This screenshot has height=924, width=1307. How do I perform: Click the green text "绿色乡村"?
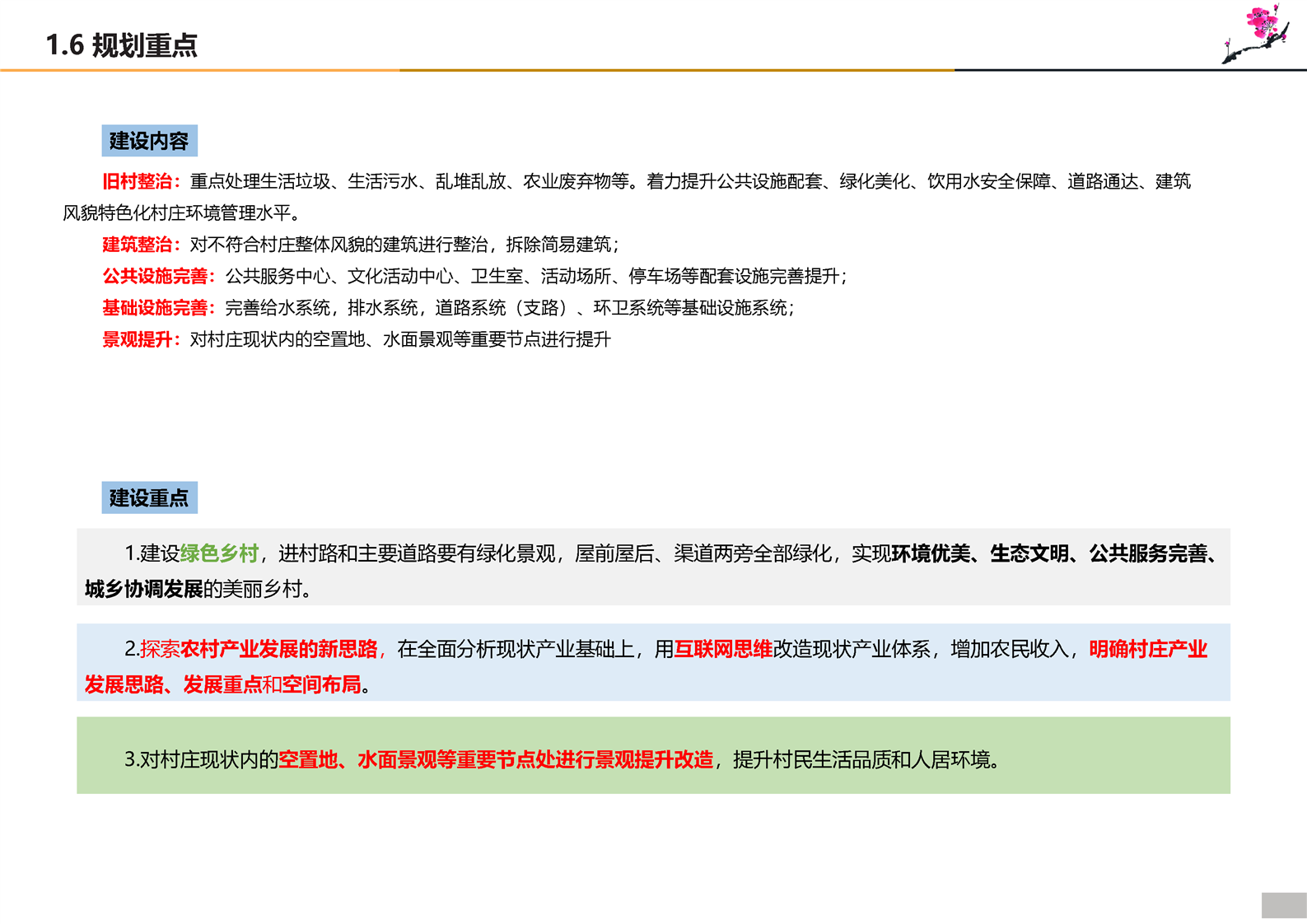pyautogui.click(x=219, y=553)
